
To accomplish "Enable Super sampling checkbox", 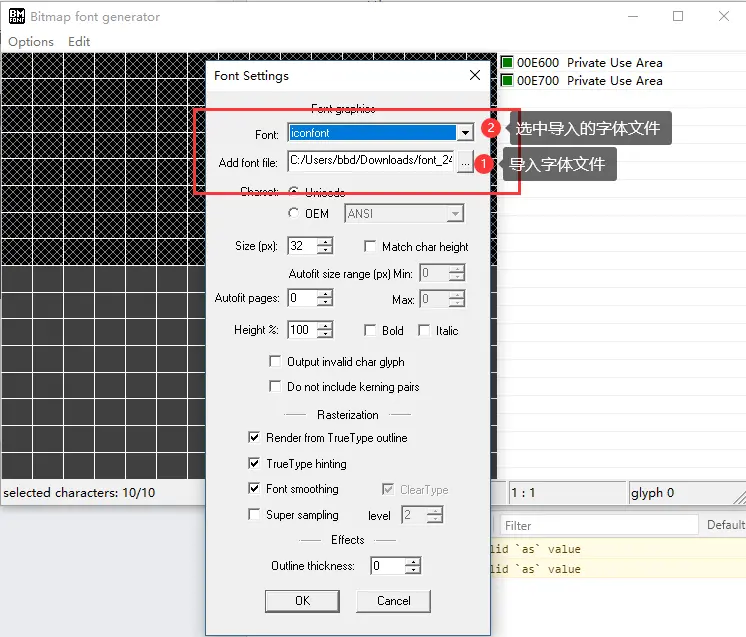I will click(254, 514).
